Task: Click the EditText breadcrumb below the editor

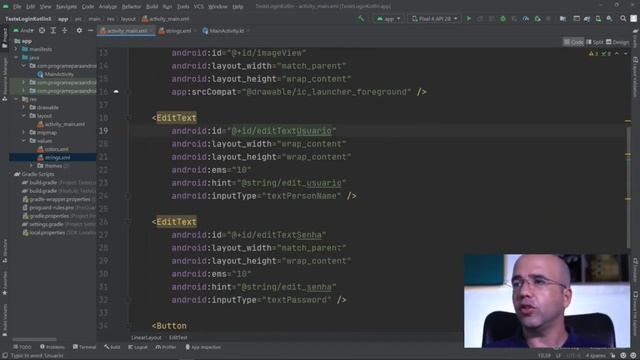Action: (x=178, y=338)
